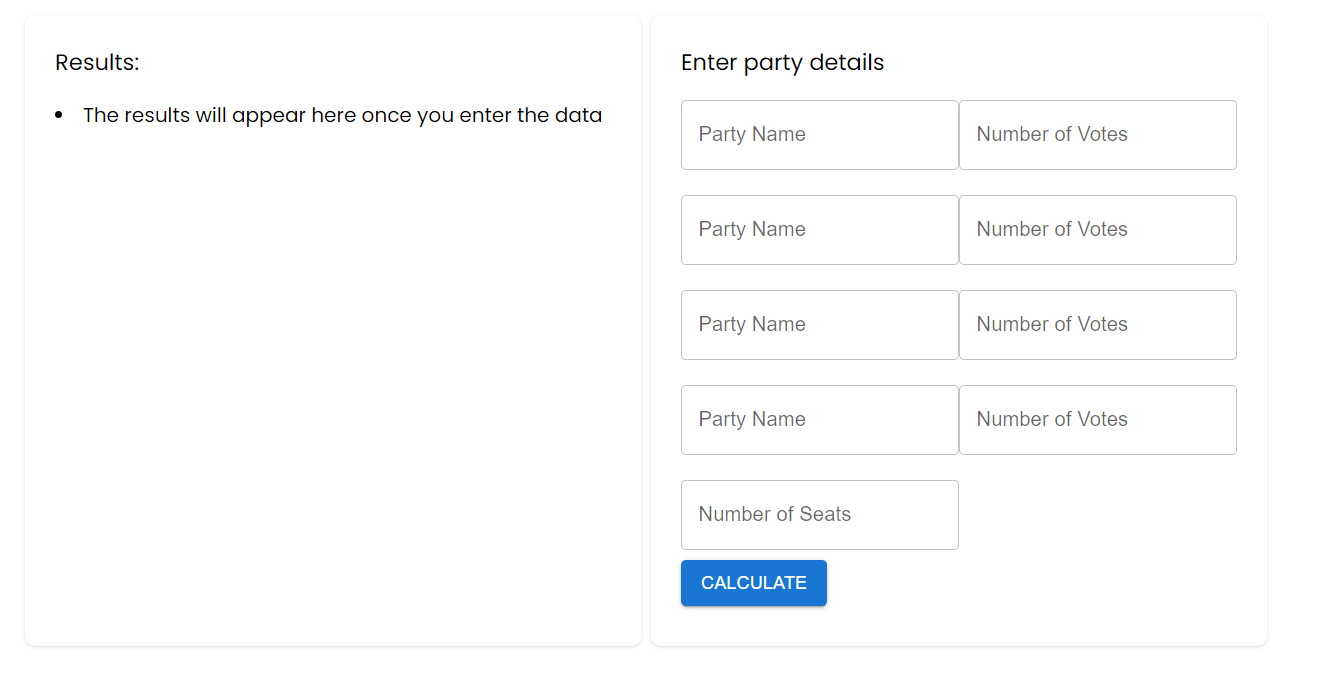Screen dimensions: 1318x682
Task: Focus the fourth Number of Votes input
Action: click(1097, 420)
